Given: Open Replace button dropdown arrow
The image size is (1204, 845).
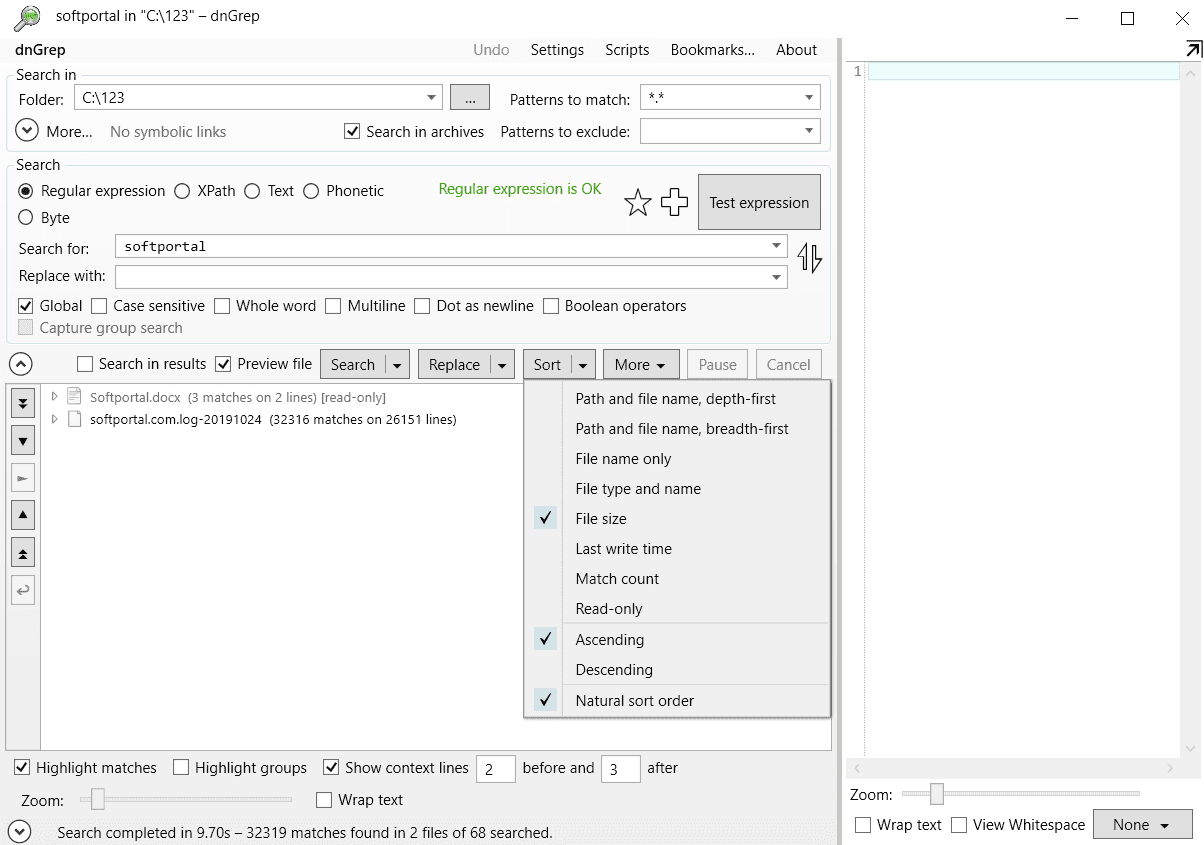Looking at the screenshot, I should click(503, 365).
